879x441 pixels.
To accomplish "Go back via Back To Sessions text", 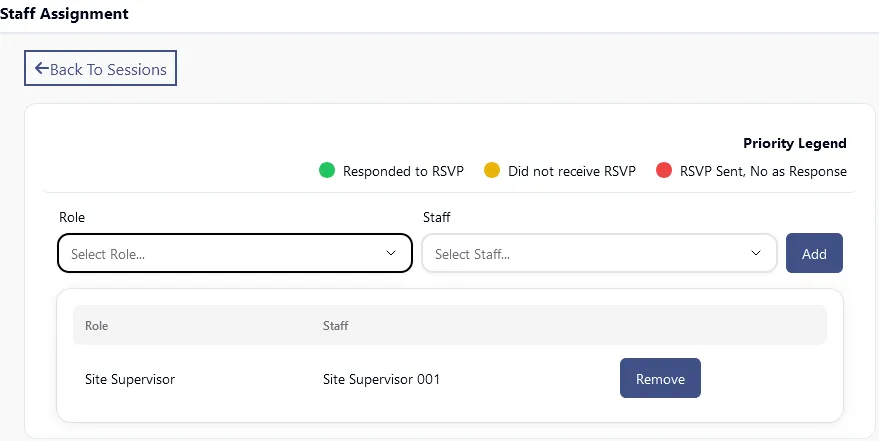I will click(x=110, y=69).
